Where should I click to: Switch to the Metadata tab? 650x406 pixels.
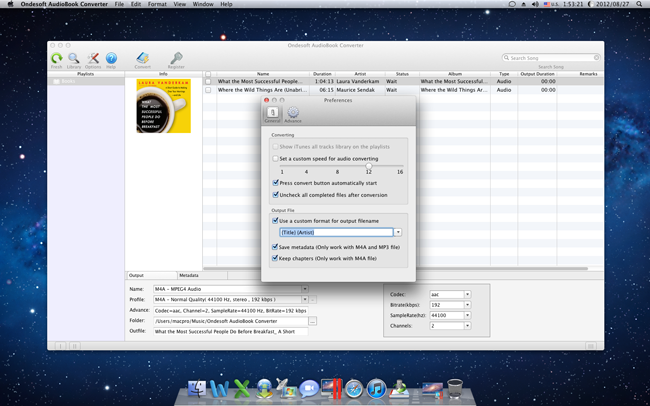pos(189,275)
